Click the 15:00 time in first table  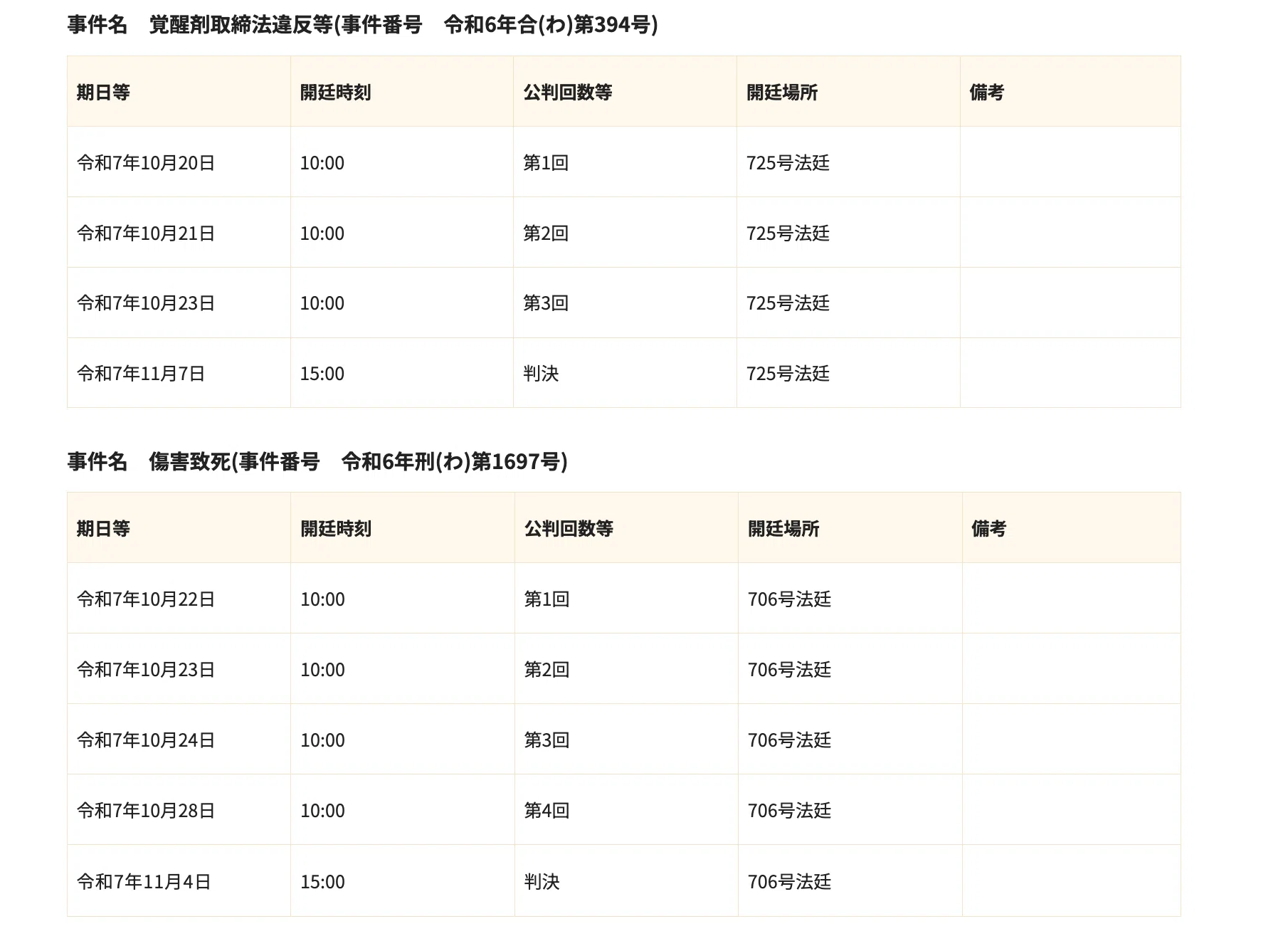[322, 374]
